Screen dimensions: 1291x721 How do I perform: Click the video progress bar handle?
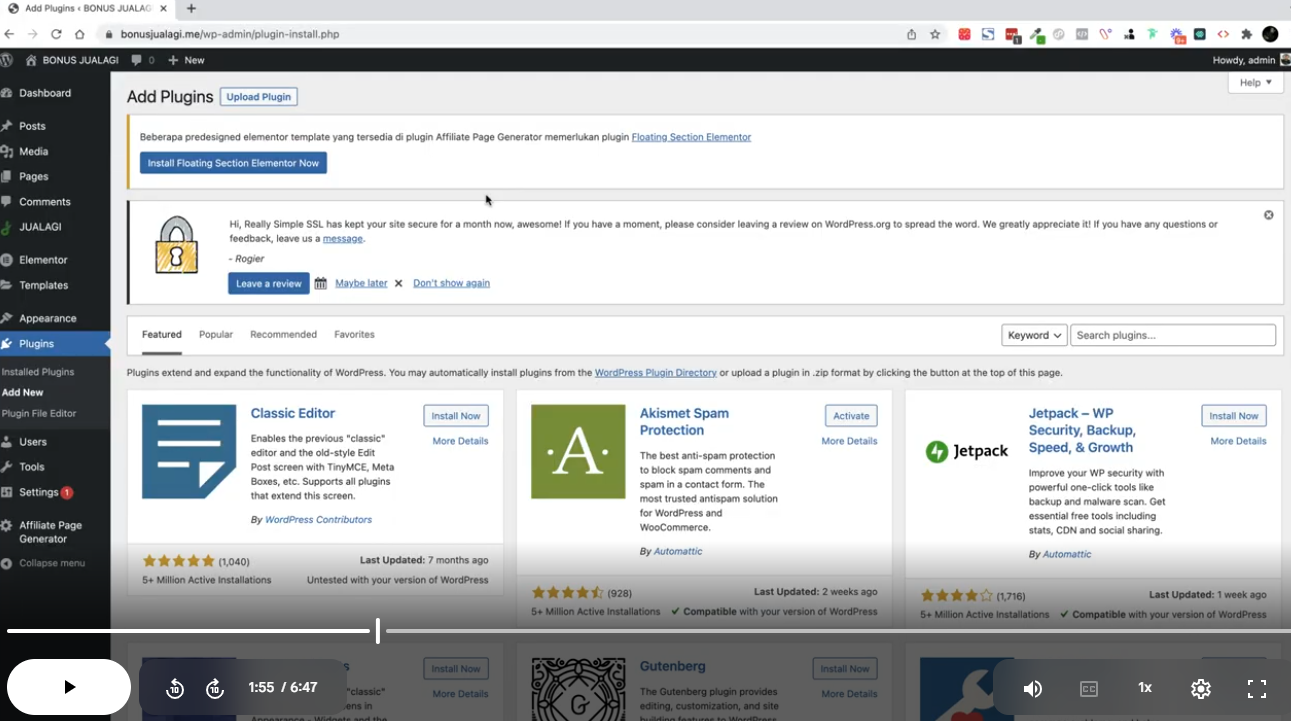(x=378, y=631)
